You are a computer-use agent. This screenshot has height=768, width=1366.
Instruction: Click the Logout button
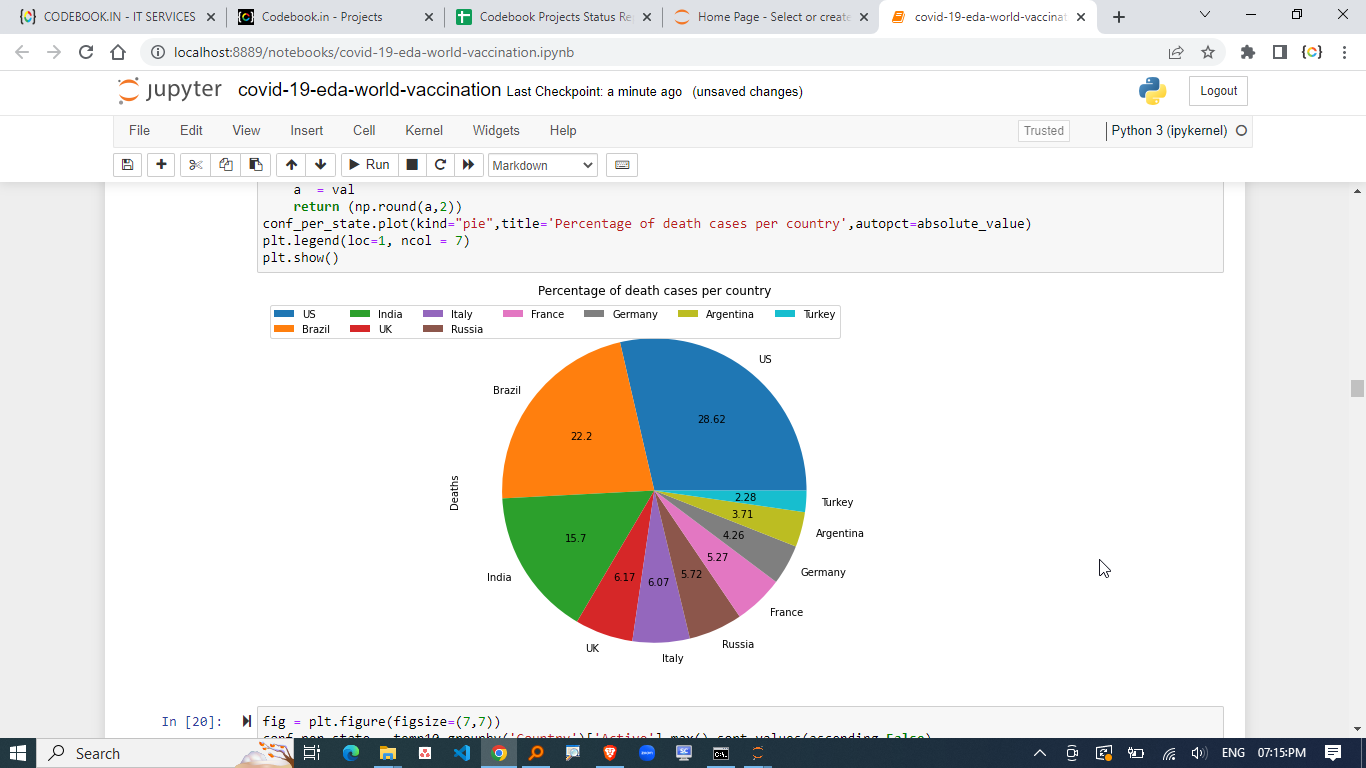[1218, 91]
